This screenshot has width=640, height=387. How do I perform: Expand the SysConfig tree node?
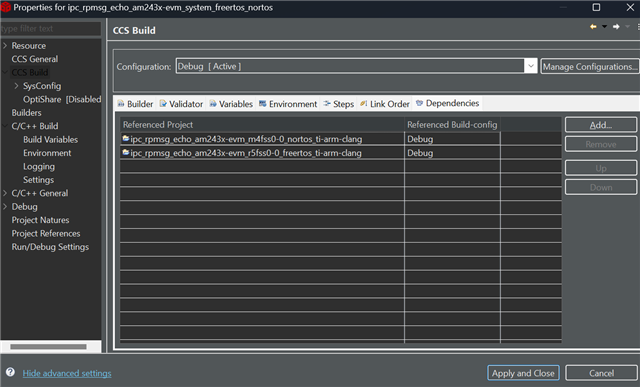(x=16, y=86)
